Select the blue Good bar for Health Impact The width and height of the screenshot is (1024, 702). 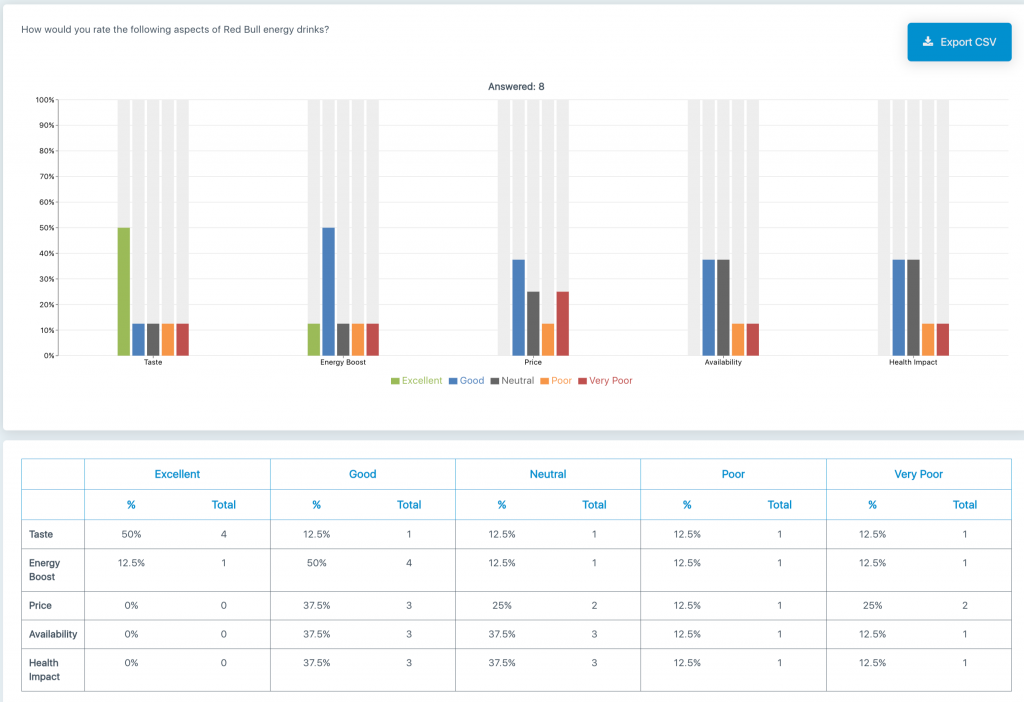[899, 308]
